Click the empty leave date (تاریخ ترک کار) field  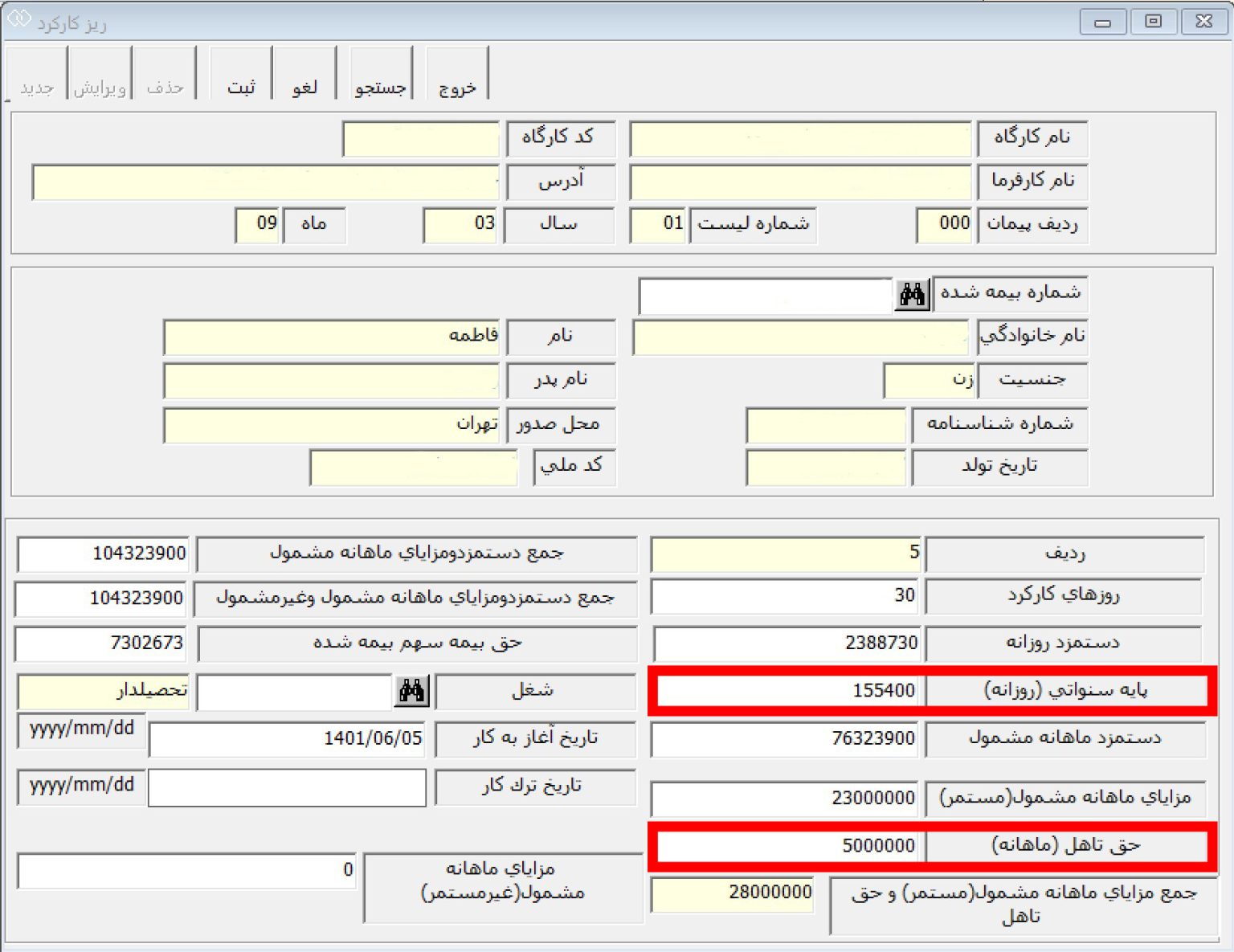tap(288, 787)
